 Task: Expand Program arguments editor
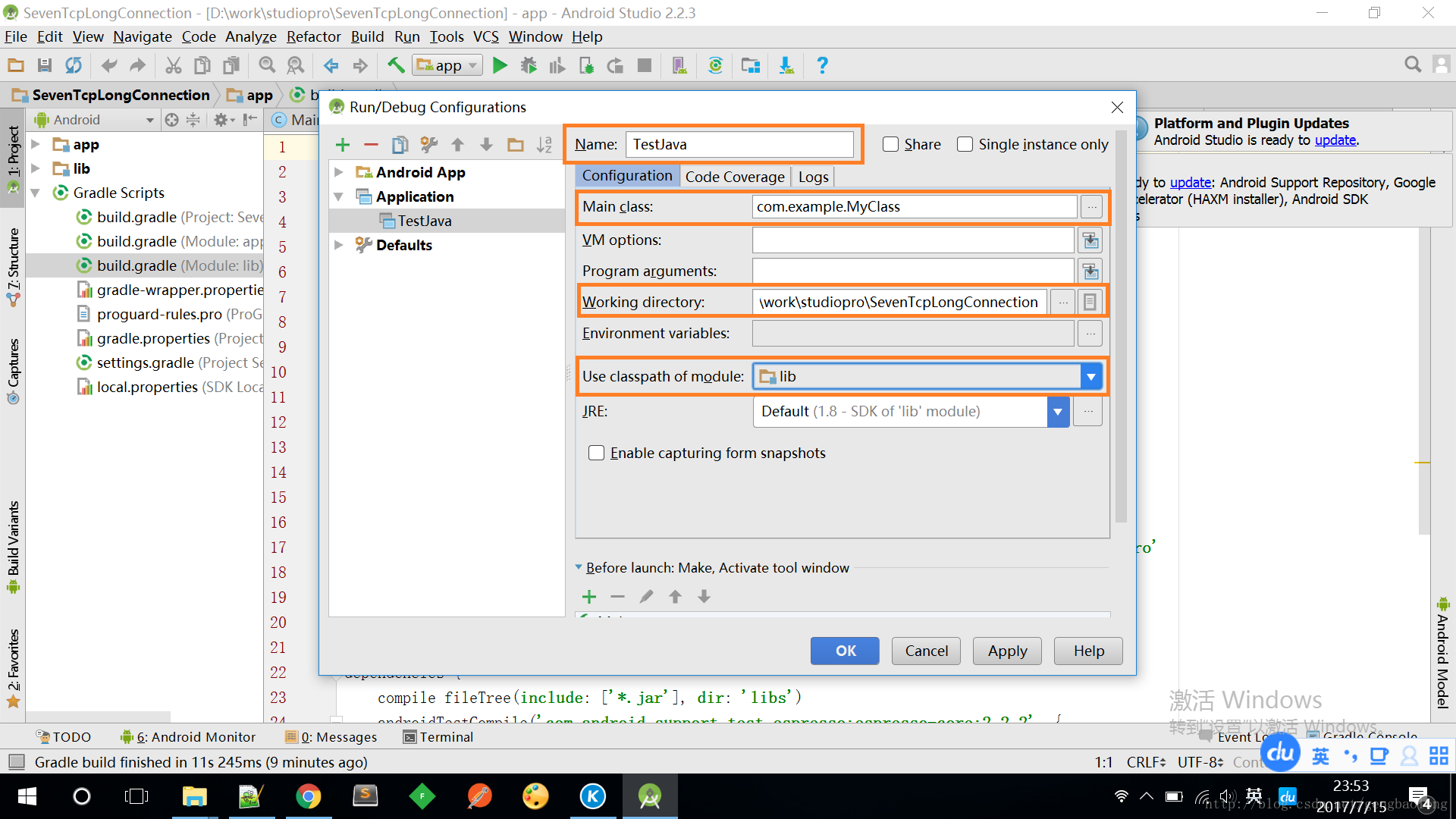[1090, 271]
